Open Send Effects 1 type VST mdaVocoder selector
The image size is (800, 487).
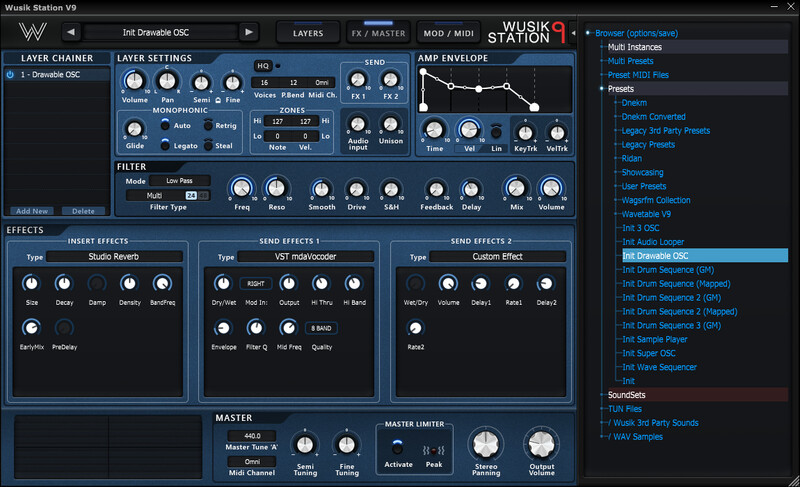tap(306, 257)
